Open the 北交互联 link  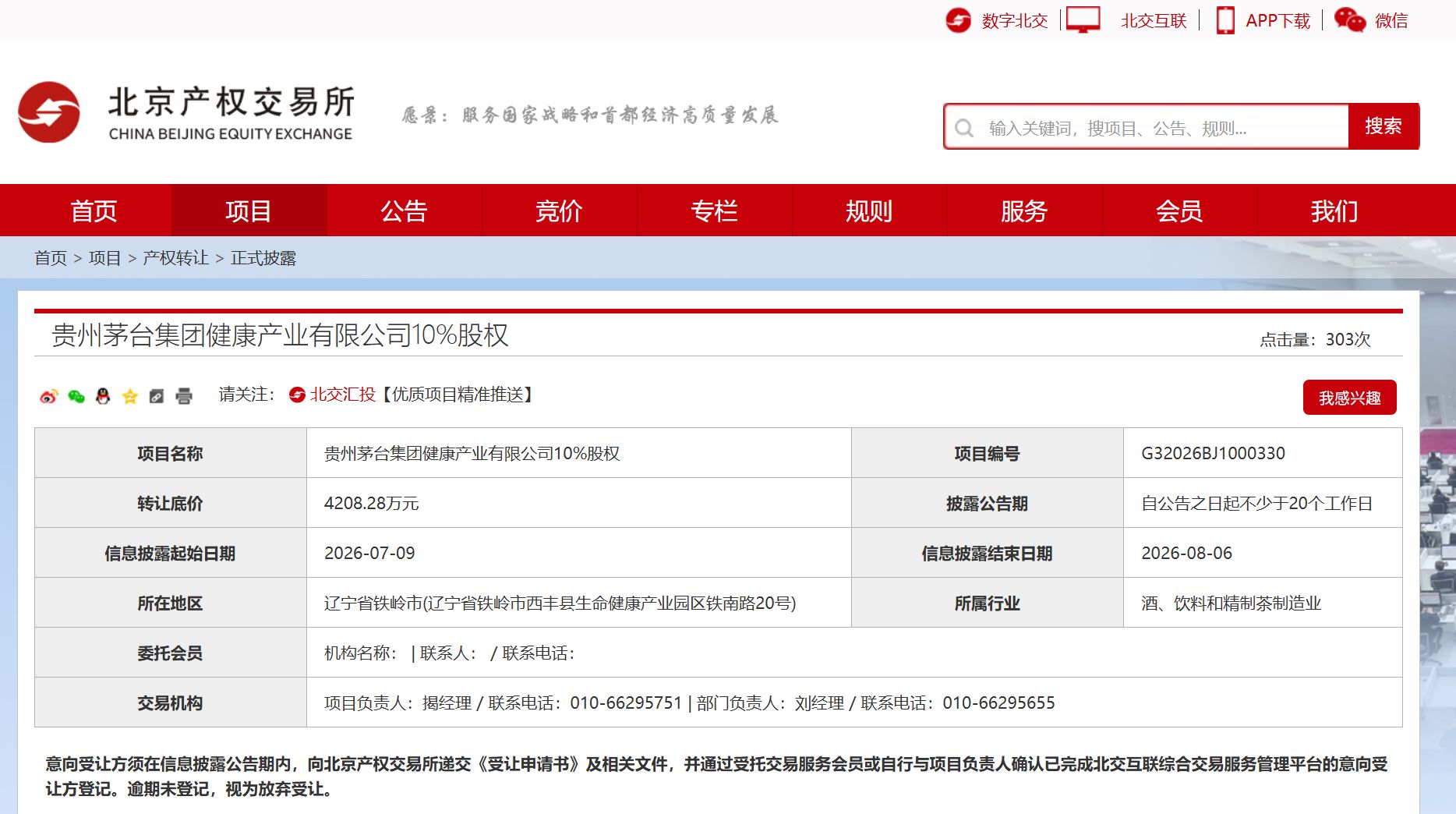click(1154, 21)
